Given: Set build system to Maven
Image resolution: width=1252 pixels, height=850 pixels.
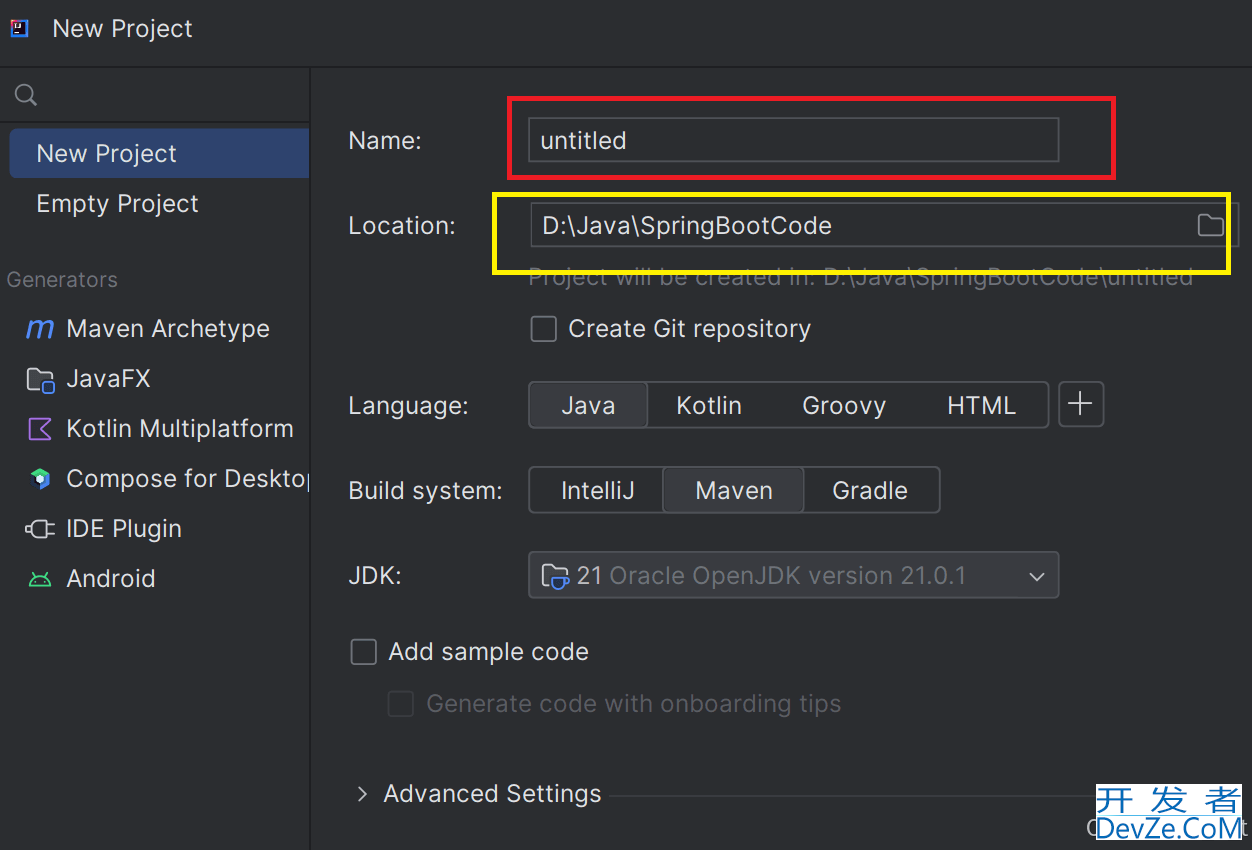Looking at the screenshot, I should [734, 490].
